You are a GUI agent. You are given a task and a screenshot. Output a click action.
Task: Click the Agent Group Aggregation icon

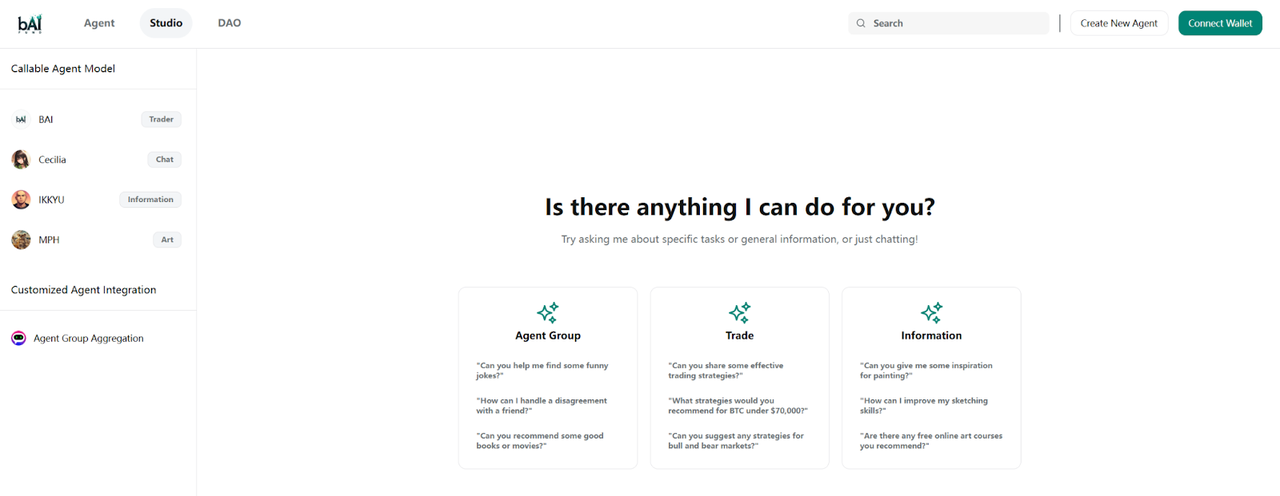coord(19,338)
